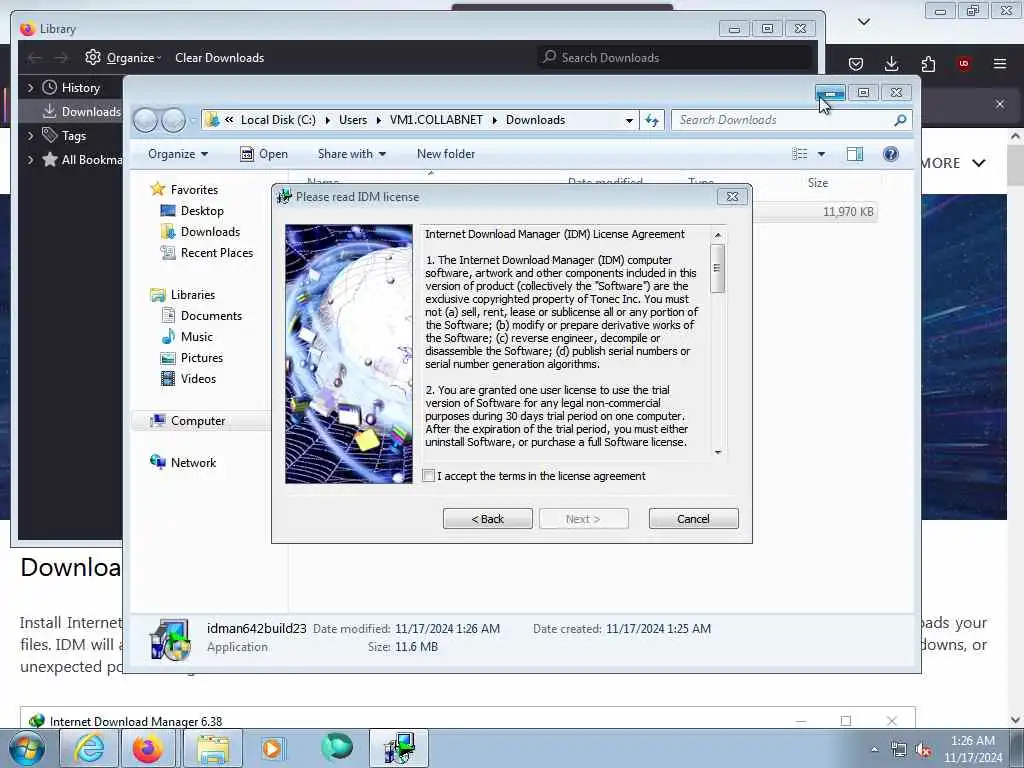Show hidden tray icons arrow
Image resolution: width=1024 pixels, height=768 pixels.
point(874,749)
